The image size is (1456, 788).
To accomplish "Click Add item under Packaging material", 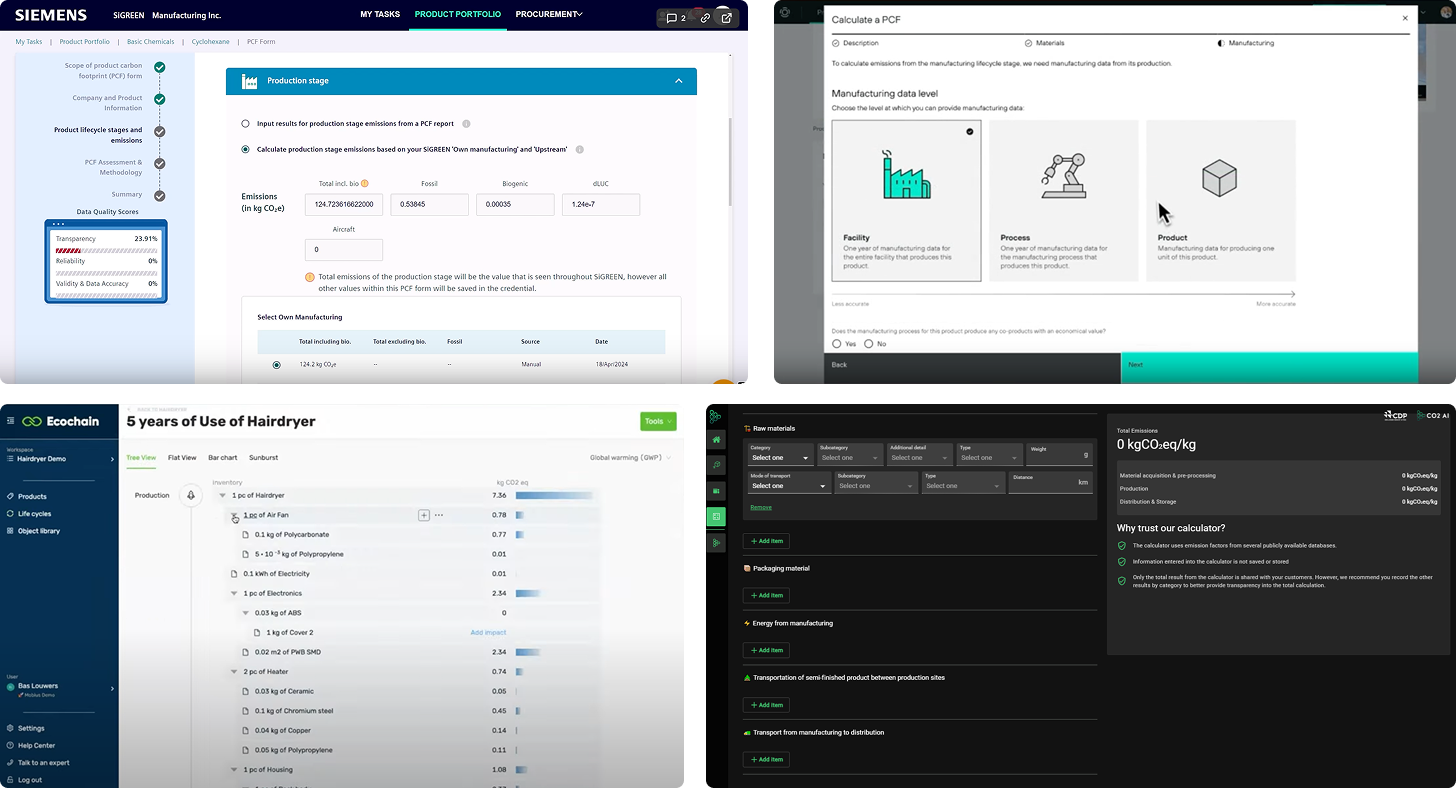I will 766,595.
